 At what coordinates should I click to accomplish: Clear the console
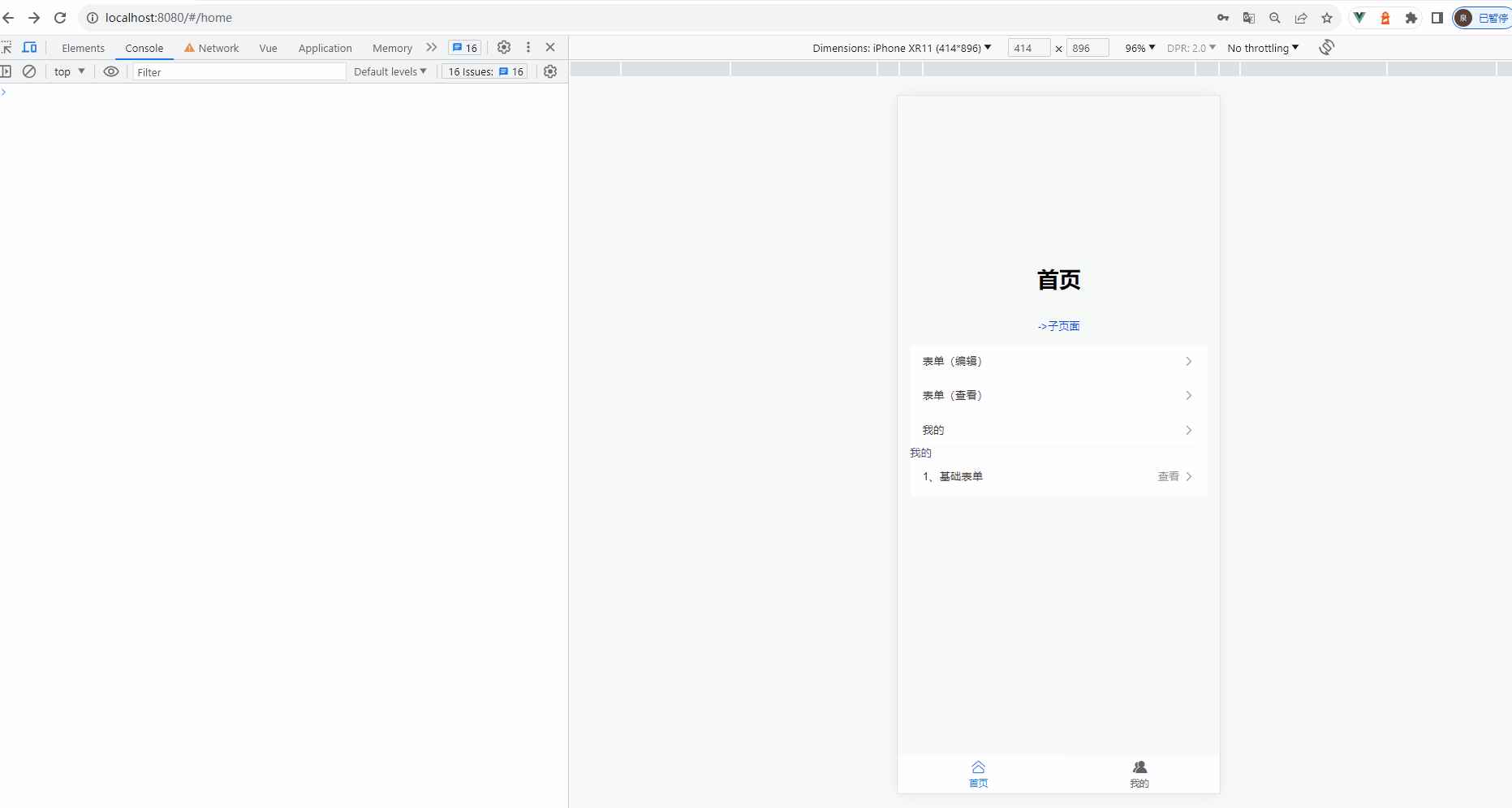pos(29,71)
